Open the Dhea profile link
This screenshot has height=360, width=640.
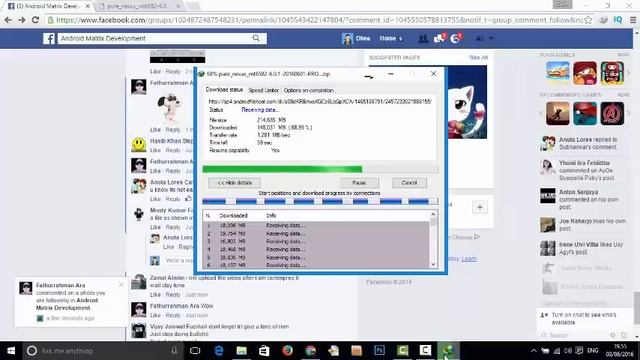pyautogui.click(x=356, y=38)
